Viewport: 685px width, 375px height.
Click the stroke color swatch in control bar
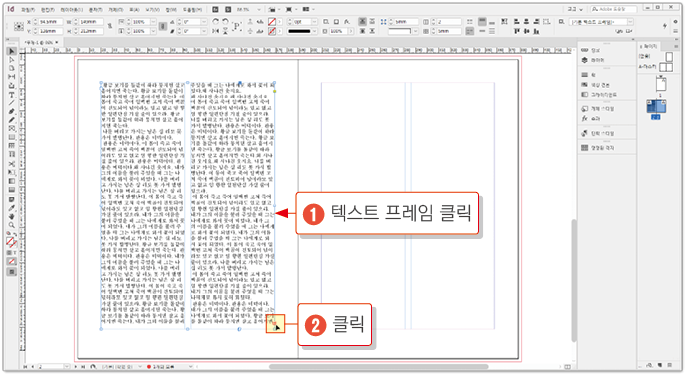click(272, 31)
